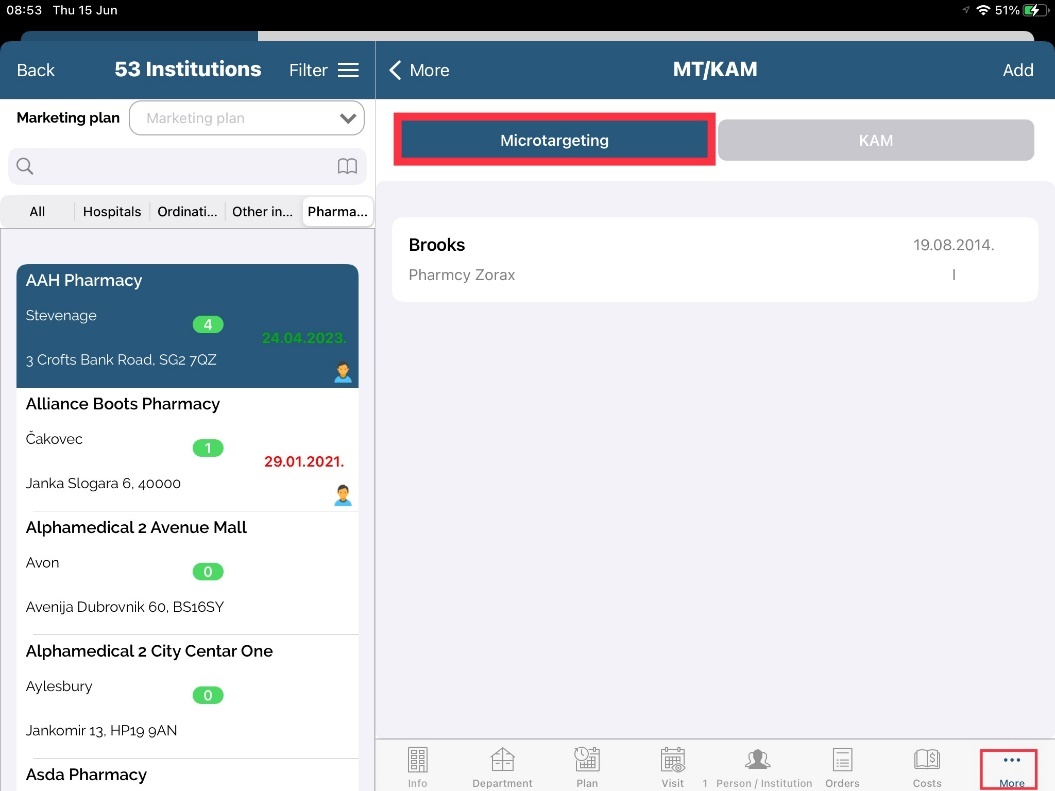The image size is (1055, 791).
Task: Open the Brooks microtargeting entry
Action: (714, 259)
